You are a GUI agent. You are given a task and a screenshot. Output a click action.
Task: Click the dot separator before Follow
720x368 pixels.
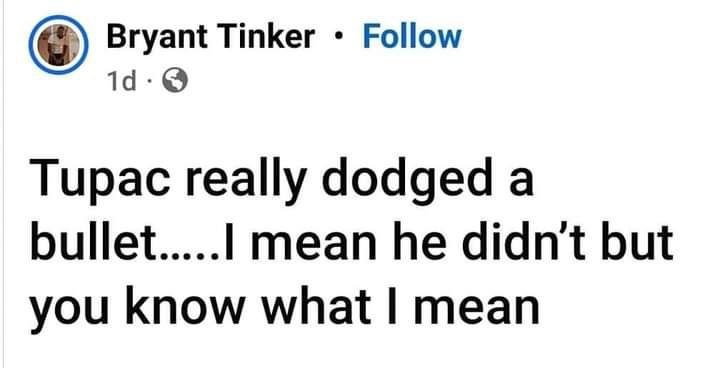[x=339, y=37]
